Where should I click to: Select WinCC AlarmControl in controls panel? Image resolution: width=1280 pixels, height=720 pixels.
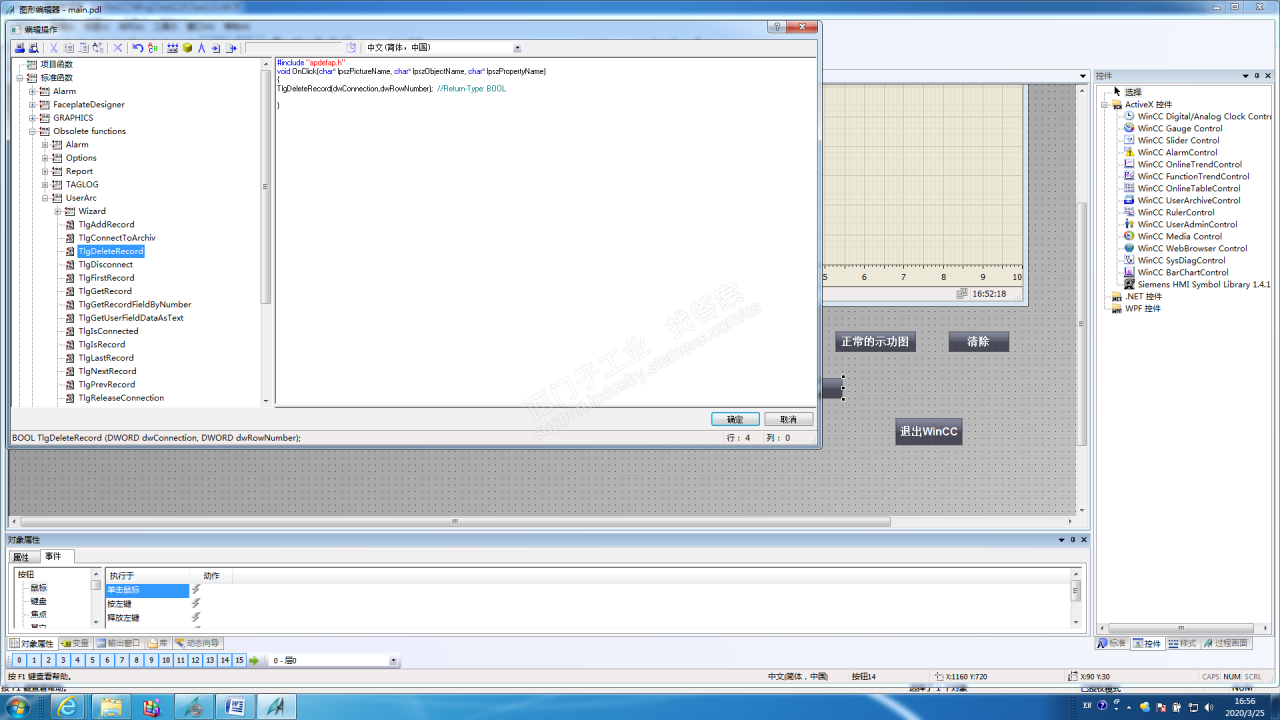pos(1177,152)
